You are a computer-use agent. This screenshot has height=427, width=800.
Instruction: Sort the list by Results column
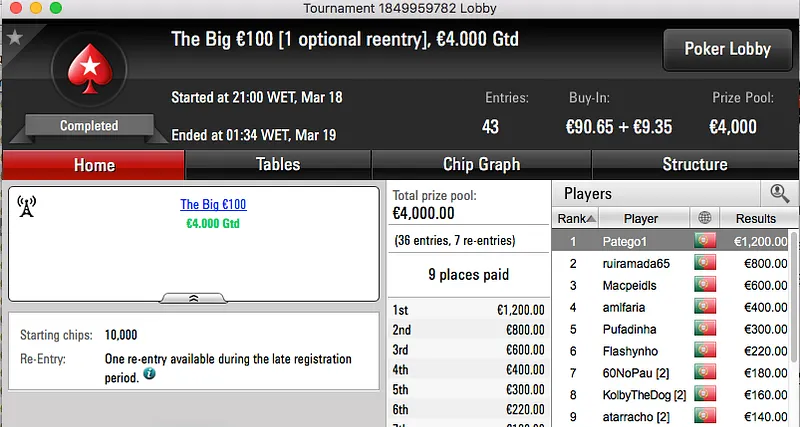point(755,218)
